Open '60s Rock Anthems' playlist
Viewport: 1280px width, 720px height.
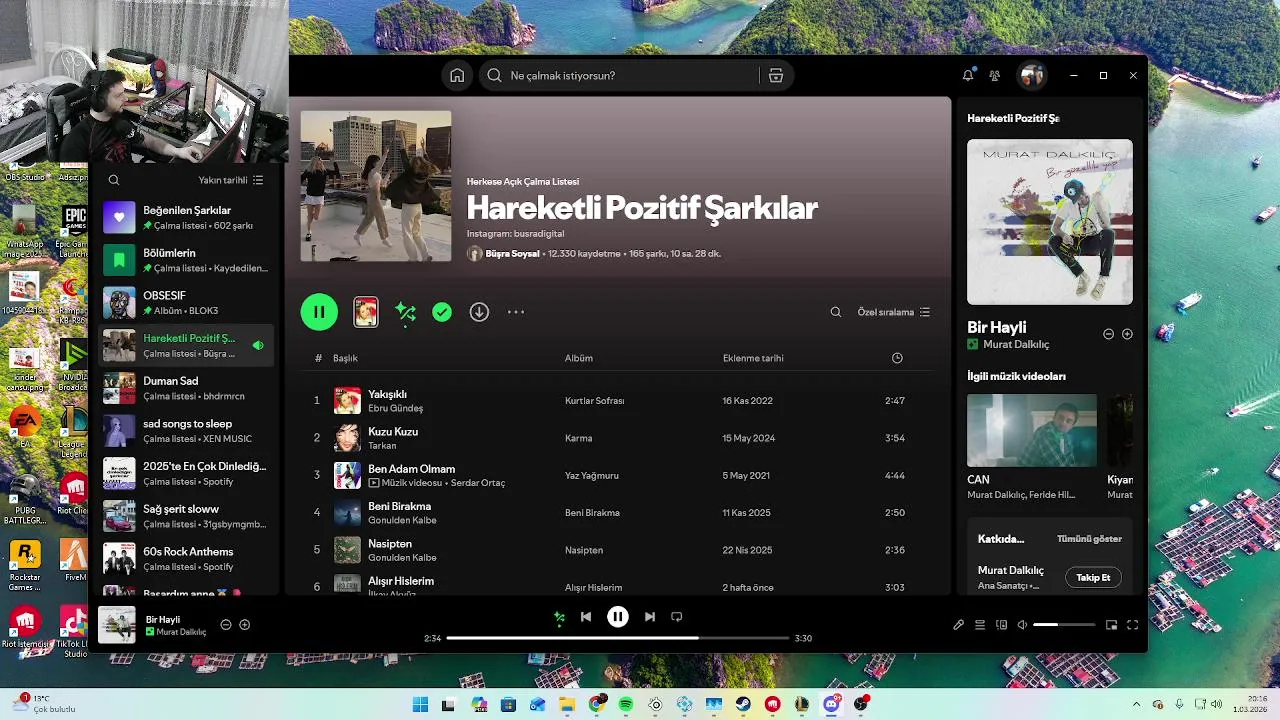[x=188, y=558]
